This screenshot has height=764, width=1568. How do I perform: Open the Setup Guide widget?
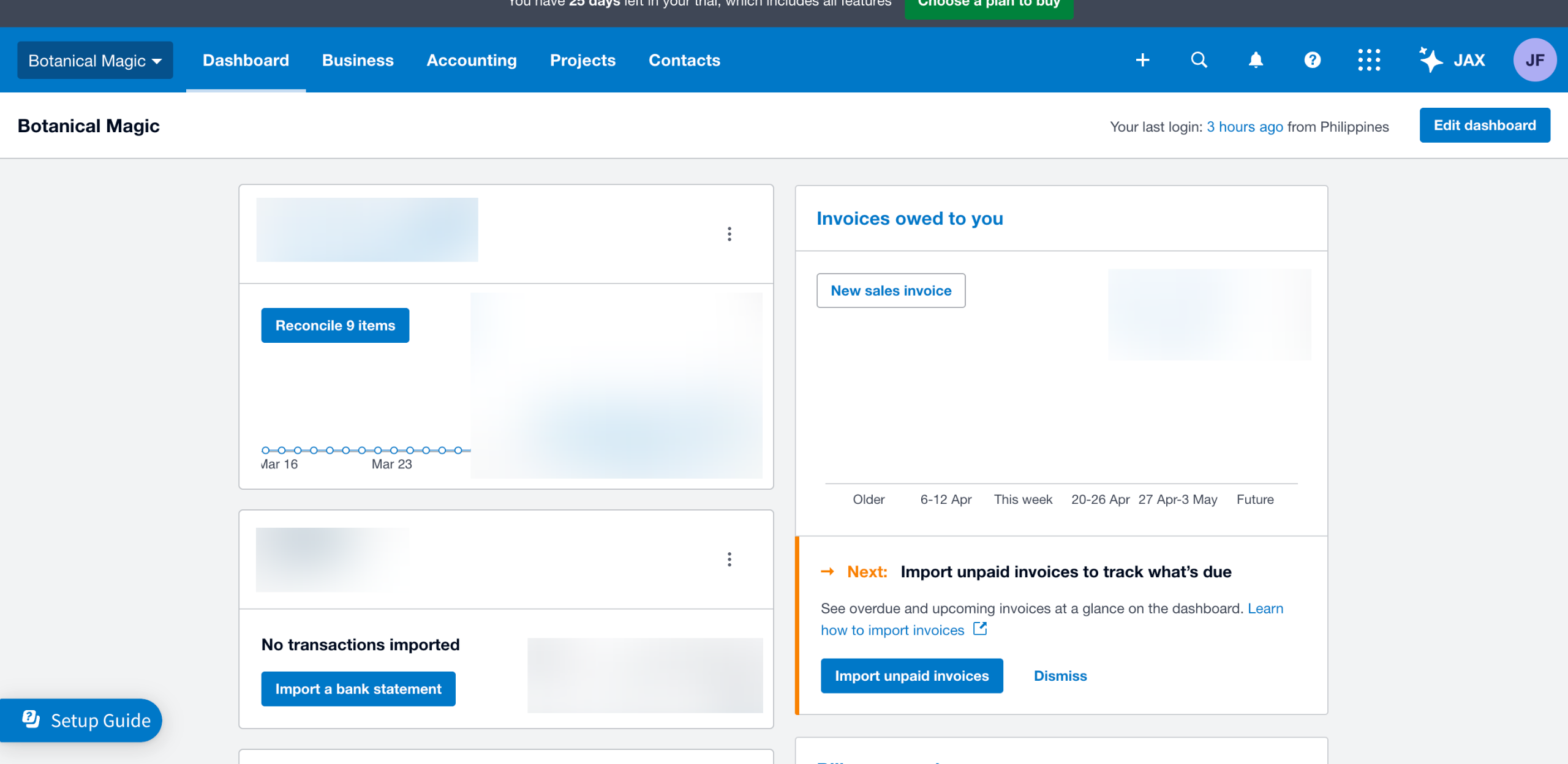(86, 720)
